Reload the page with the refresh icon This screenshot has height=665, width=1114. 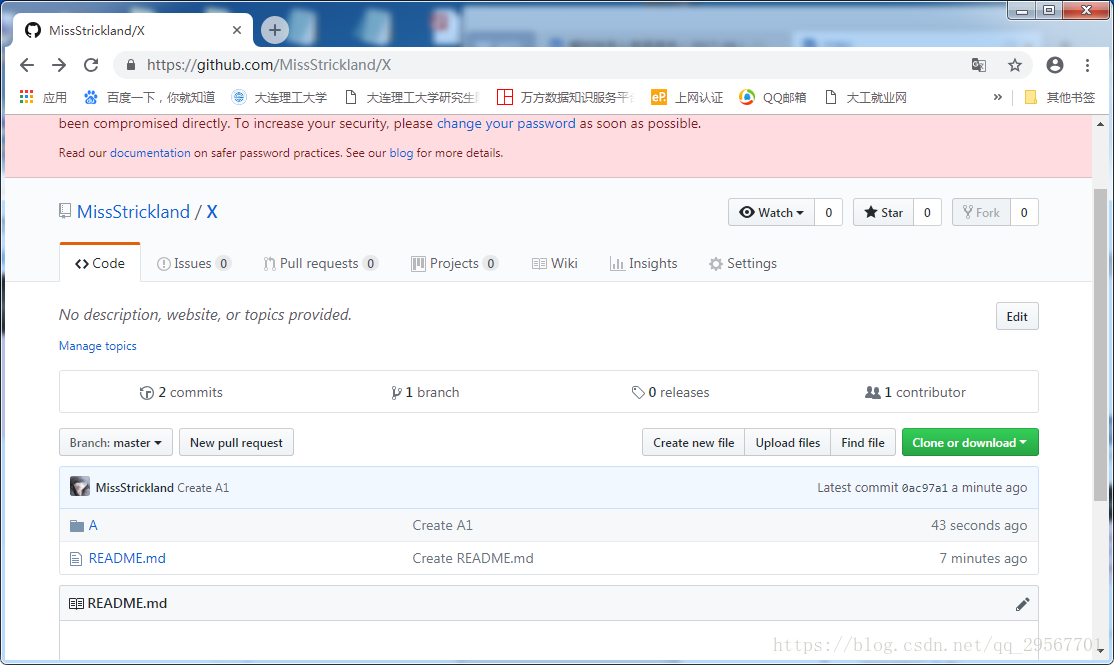[x=91, y=65]
